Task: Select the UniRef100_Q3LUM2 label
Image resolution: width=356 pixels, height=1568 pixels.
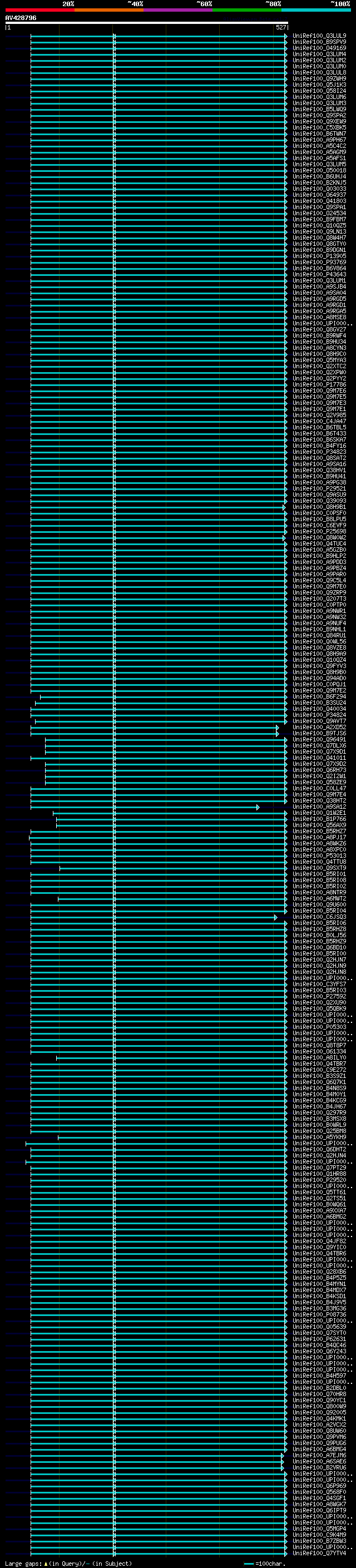Action: click(319, 60)
